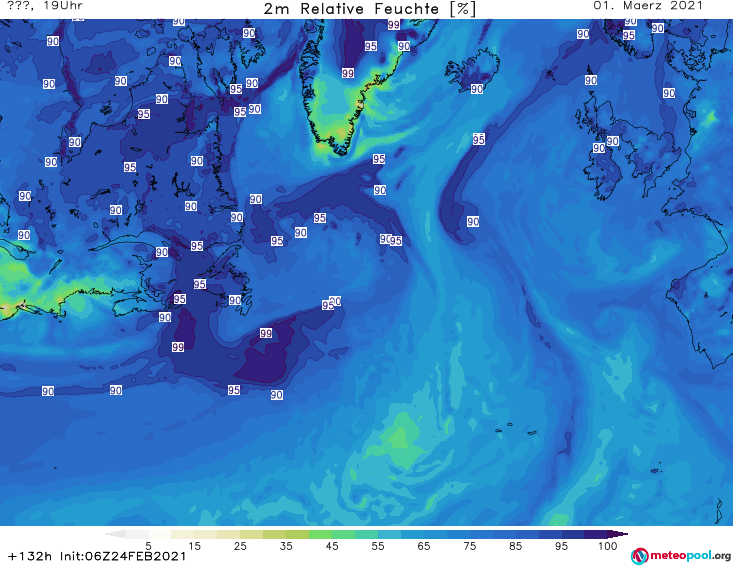The height and width of the screenshot is (566, 733).
Task: Click the legend value '45'
Action: pos(332,546)
